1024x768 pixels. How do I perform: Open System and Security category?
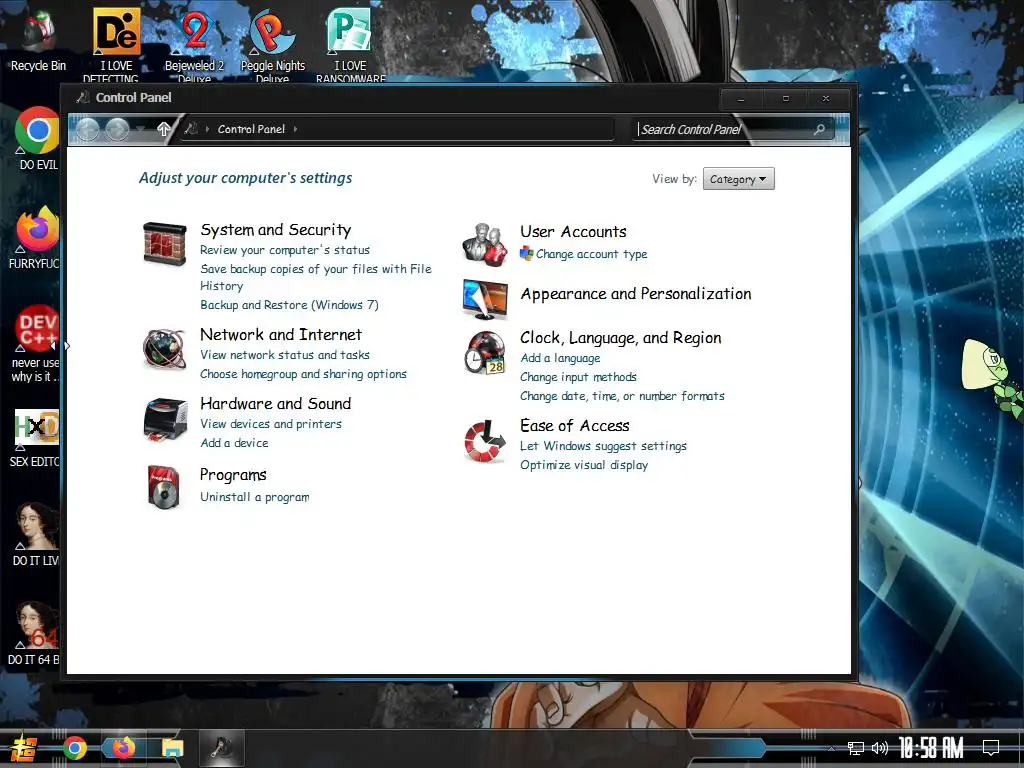276,230
